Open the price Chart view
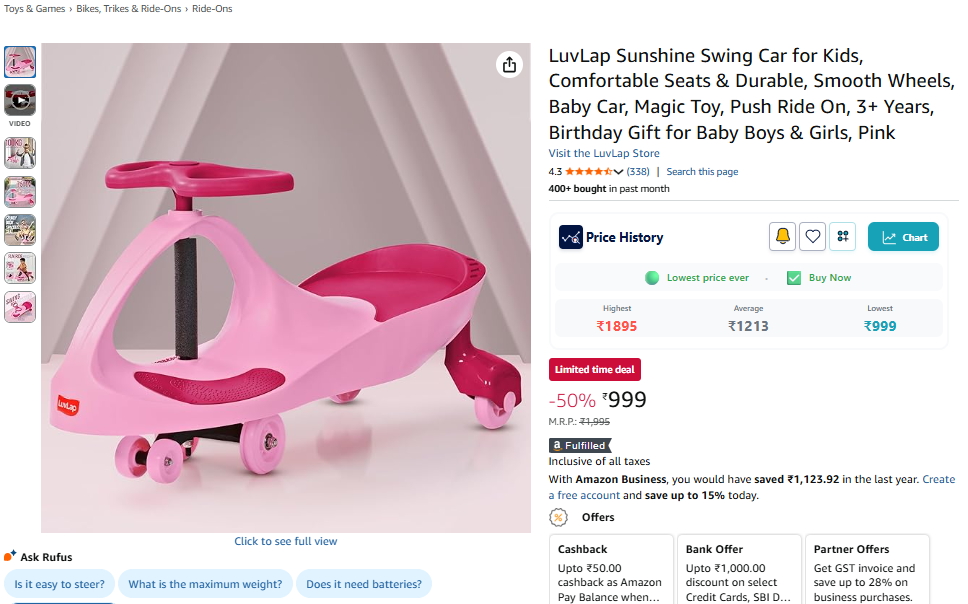The image size is (968, 604). pyautogui.click(x=903, y=237)
